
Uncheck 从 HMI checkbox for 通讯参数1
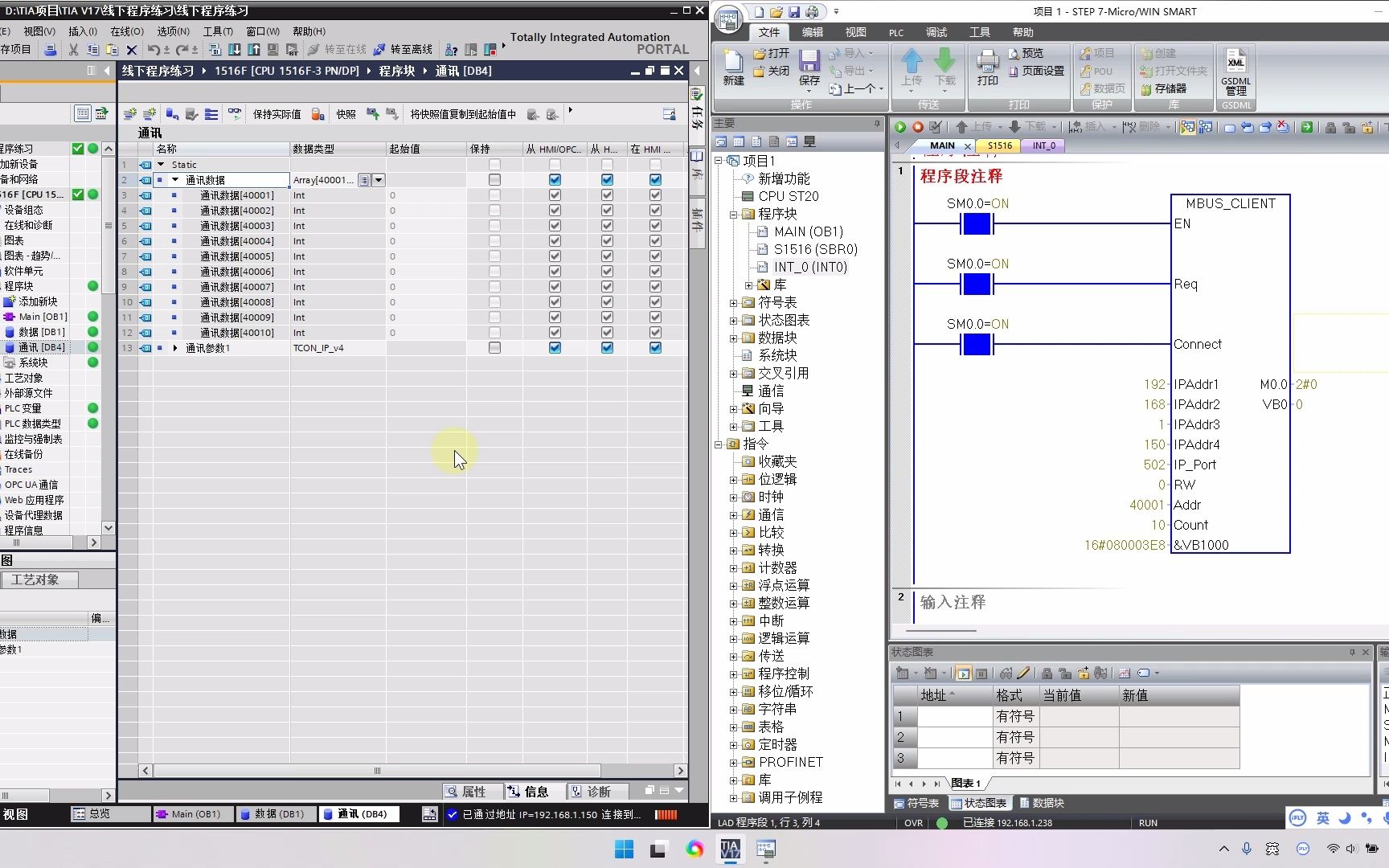pyautogui.click(x=607, y=347)
